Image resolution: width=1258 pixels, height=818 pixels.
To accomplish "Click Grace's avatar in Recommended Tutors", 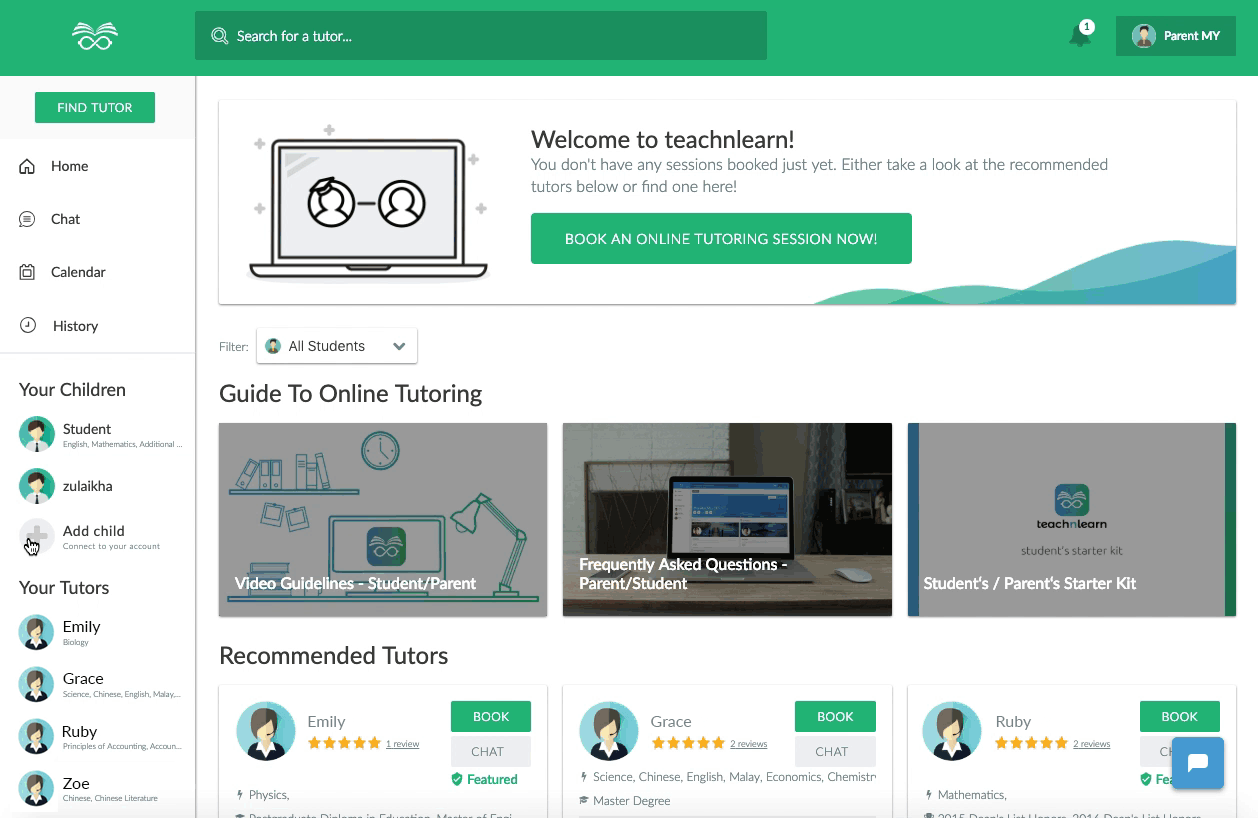I will pos(609,731).
